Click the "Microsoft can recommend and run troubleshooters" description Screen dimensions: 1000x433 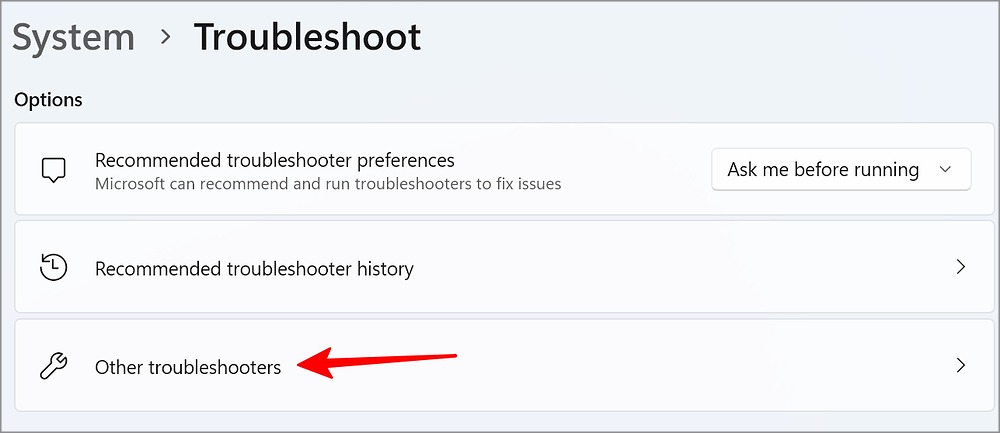click(328, 184)
